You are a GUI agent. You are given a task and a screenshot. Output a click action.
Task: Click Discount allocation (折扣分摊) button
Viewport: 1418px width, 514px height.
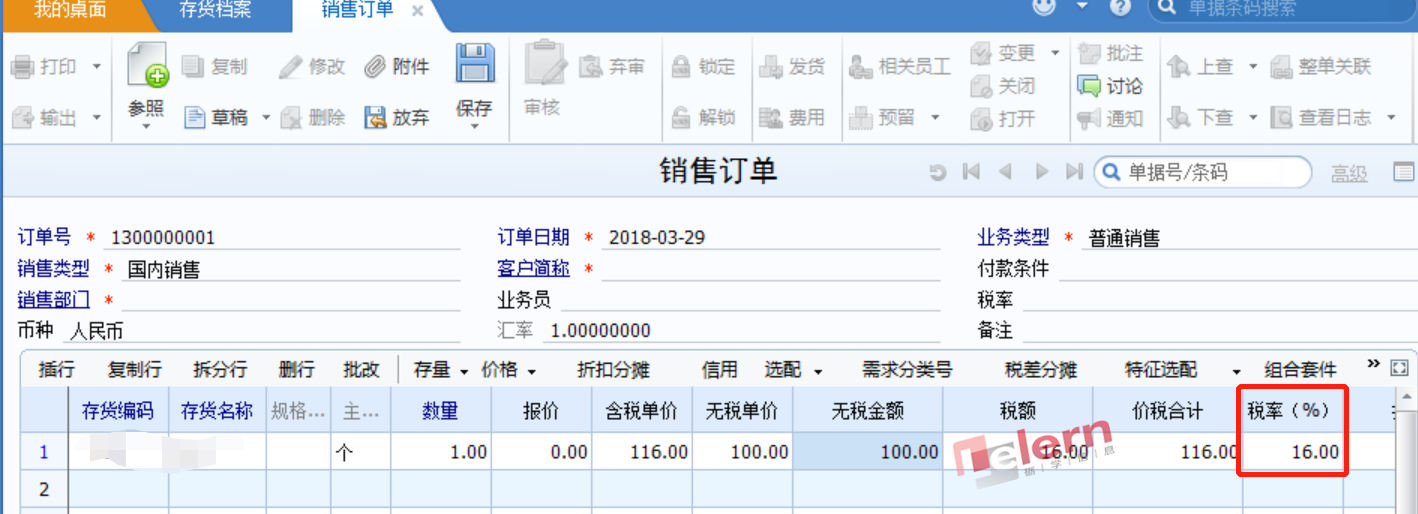click(613, 369)
